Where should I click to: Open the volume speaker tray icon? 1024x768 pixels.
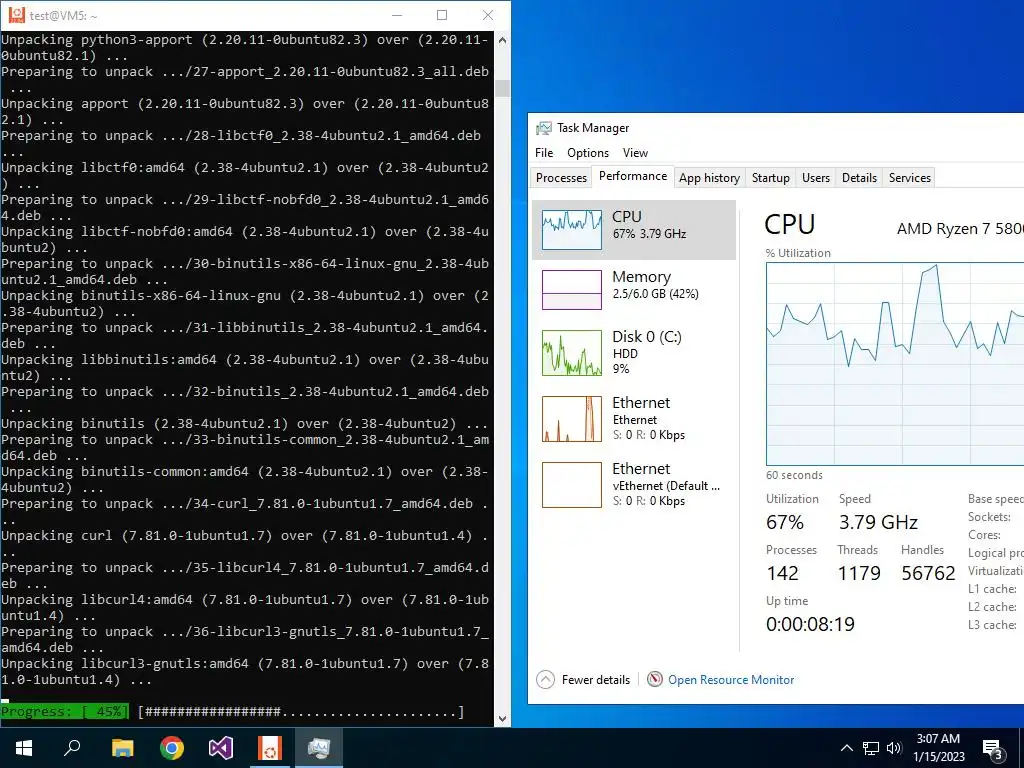(x=894, y=748)
